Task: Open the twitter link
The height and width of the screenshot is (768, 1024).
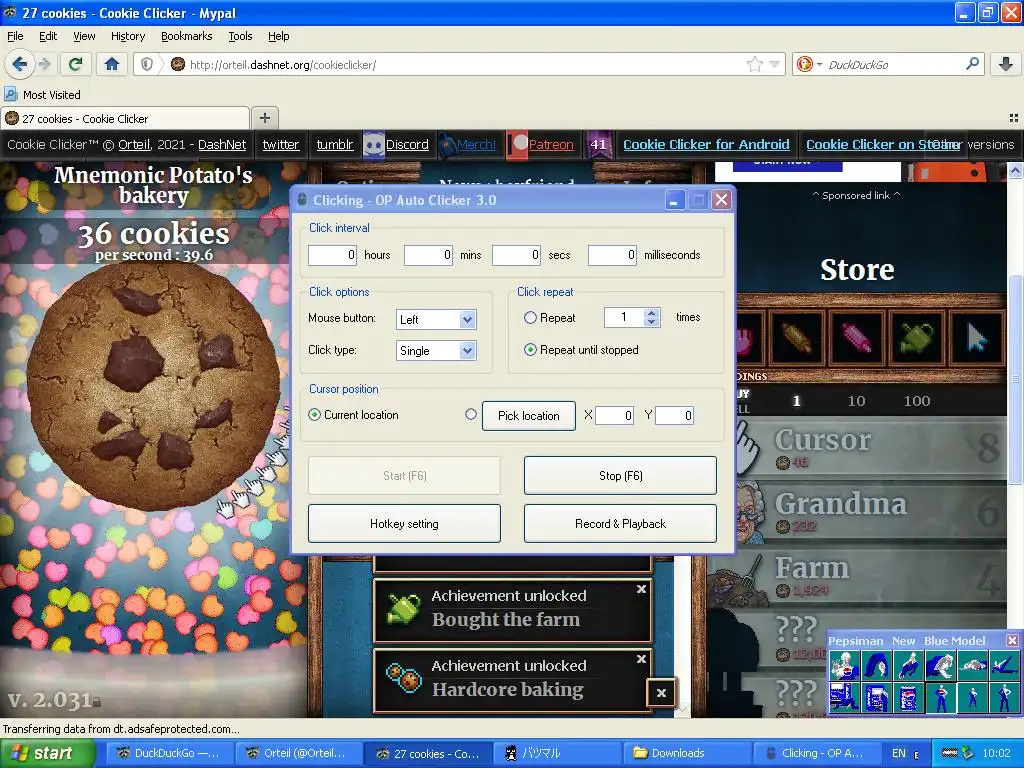Action: [x=281, y=144]
